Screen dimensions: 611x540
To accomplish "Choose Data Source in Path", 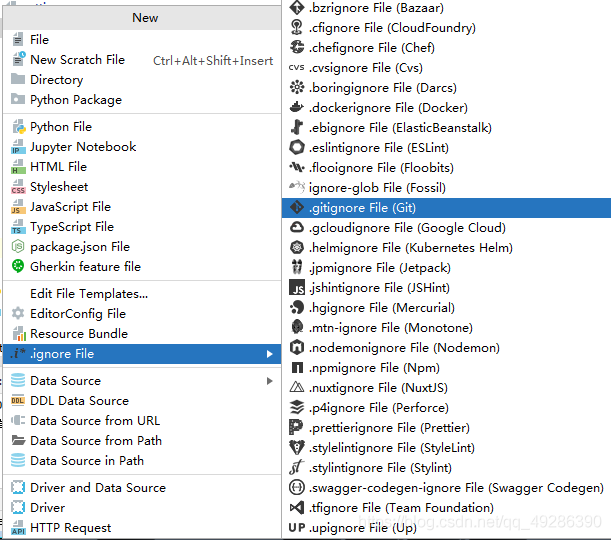I will pos(142,461).
